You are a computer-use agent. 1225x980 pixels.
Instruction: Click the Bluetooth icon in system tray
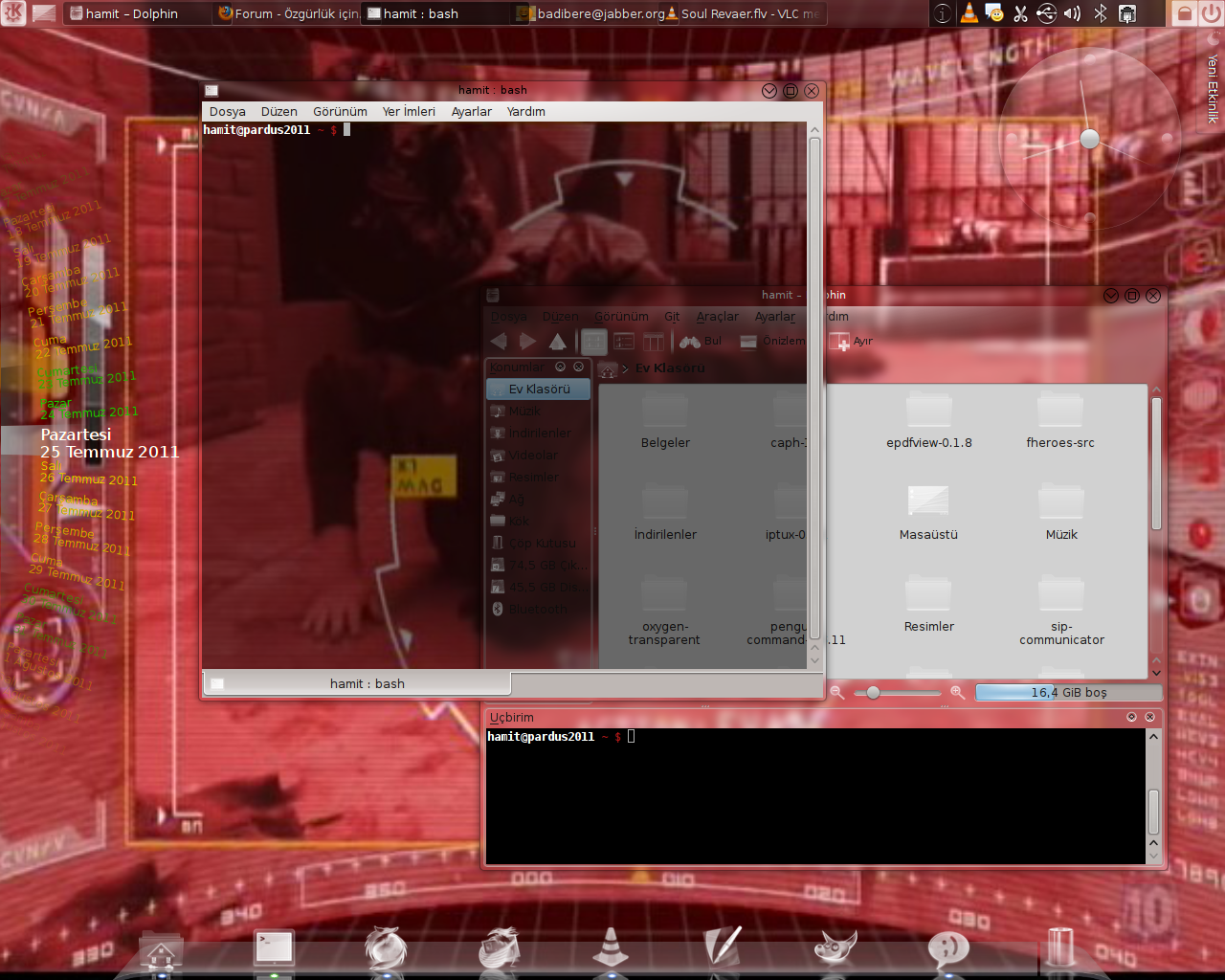click(1100, 13)
